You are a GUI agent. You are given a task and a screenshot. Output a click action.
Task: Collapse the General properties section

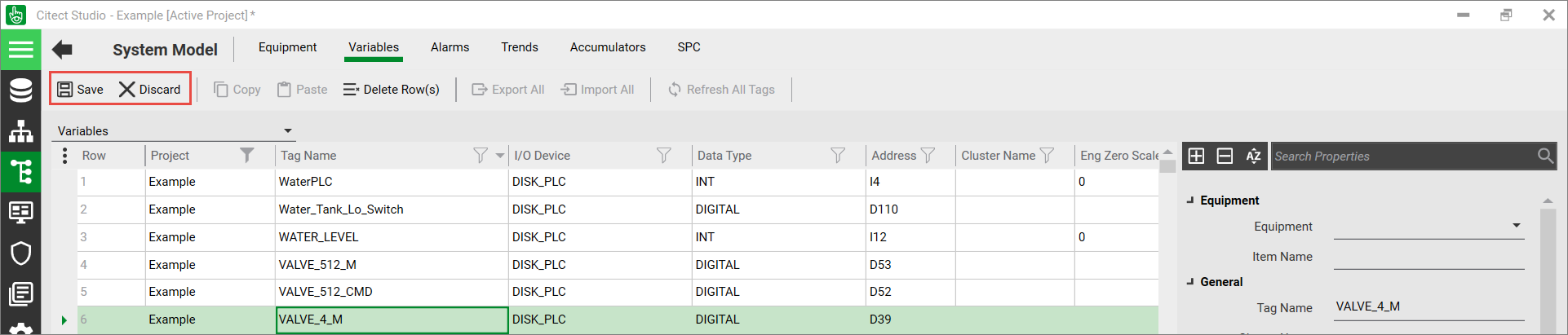(x=1190, y=282)
